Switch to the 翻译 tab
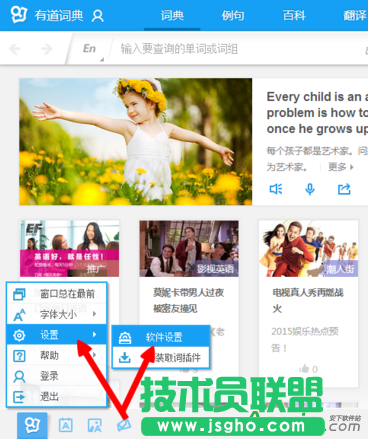The height and width of the screenshot is (442, 368). [x=355, y=16]
